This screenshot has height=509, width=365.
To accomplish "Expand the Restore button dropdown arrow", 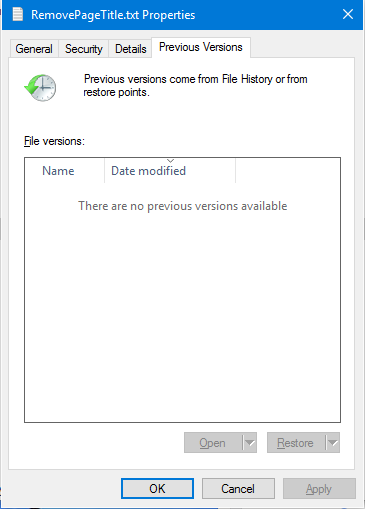I will point(333,443).
